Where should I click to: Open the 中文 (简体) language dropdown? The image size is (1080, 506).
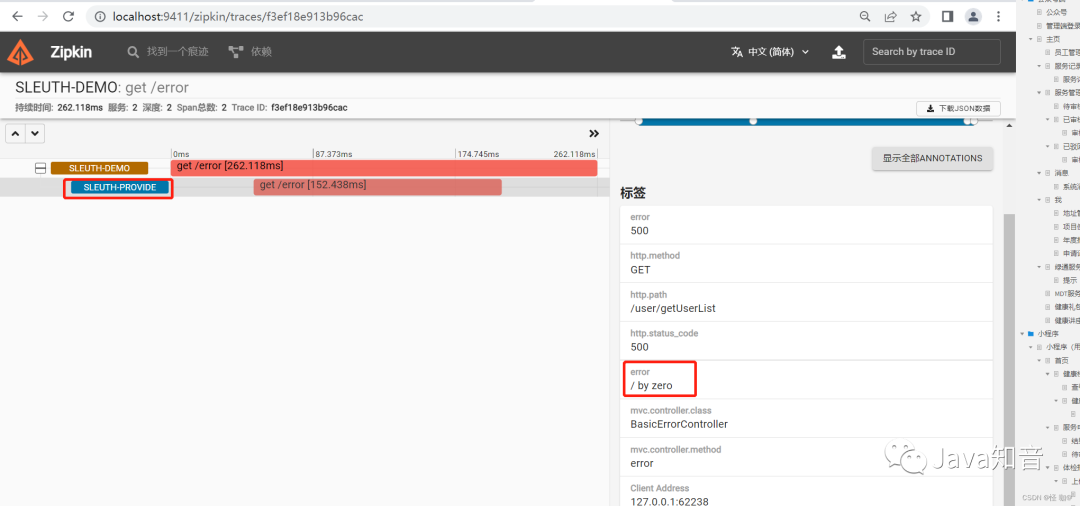point(770,52)
